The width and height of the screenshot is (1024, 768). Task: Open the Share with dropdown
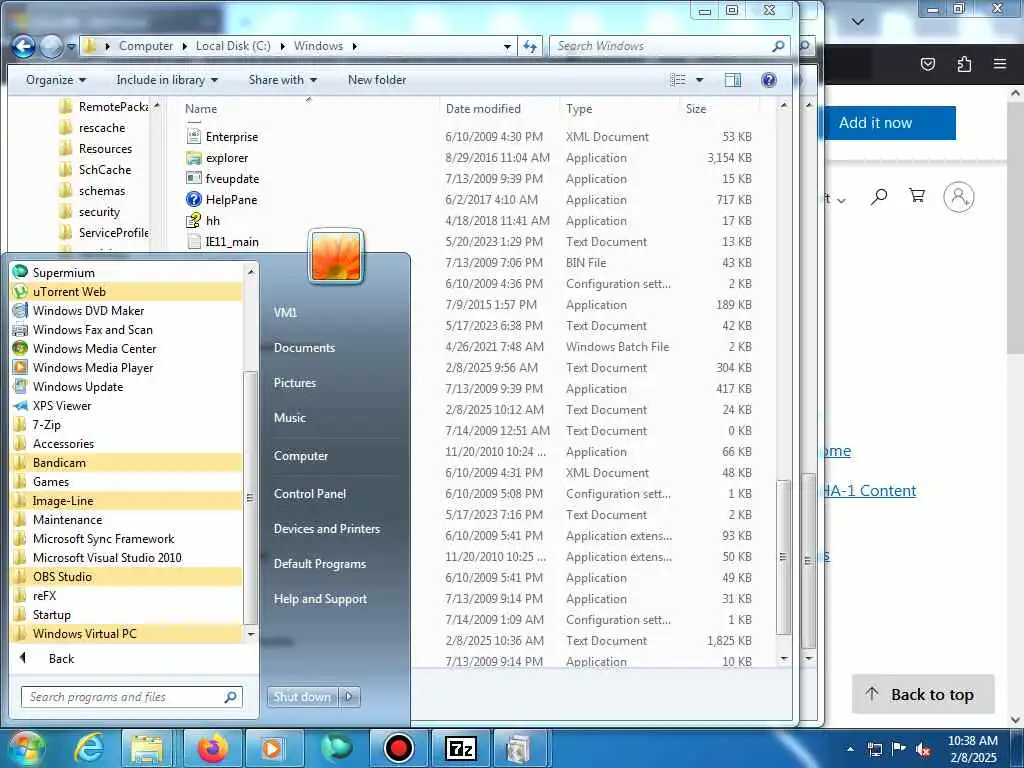(282, 80)
